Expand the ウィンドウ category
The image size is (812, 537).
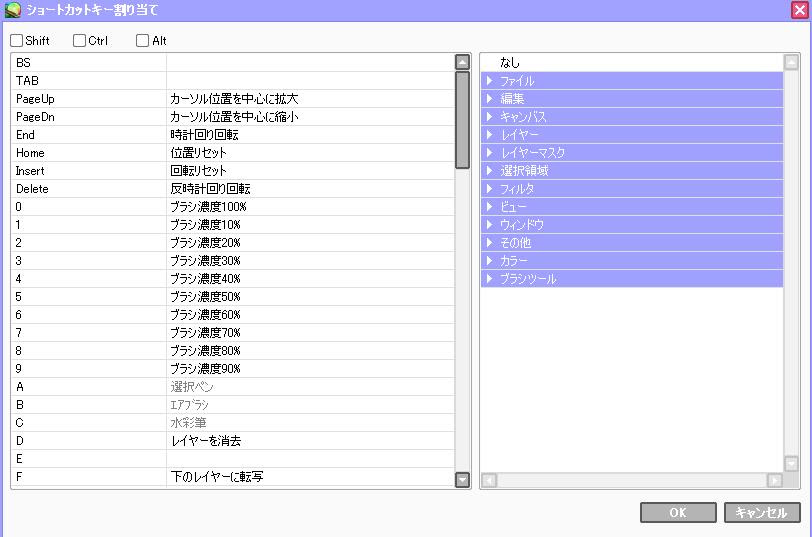coord(489,224)
